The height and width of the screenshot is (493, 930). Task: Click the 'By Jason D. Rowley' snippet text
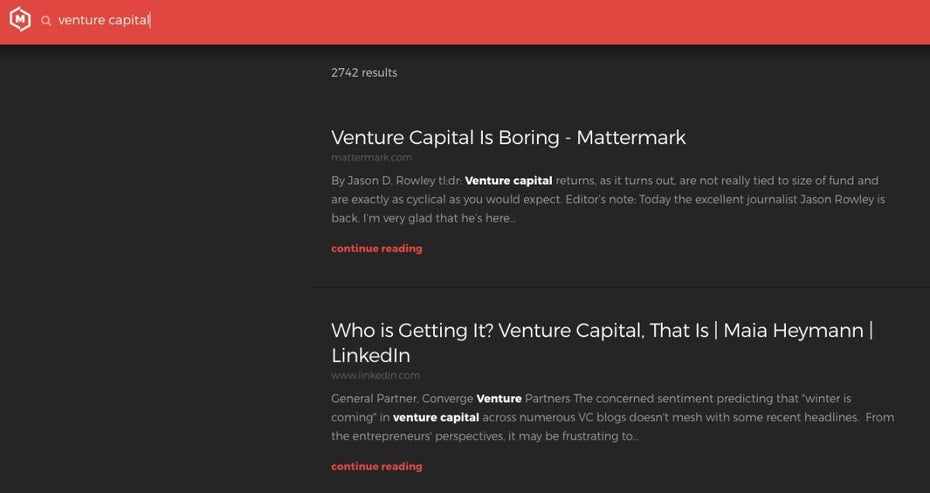(x=383, y=180)
